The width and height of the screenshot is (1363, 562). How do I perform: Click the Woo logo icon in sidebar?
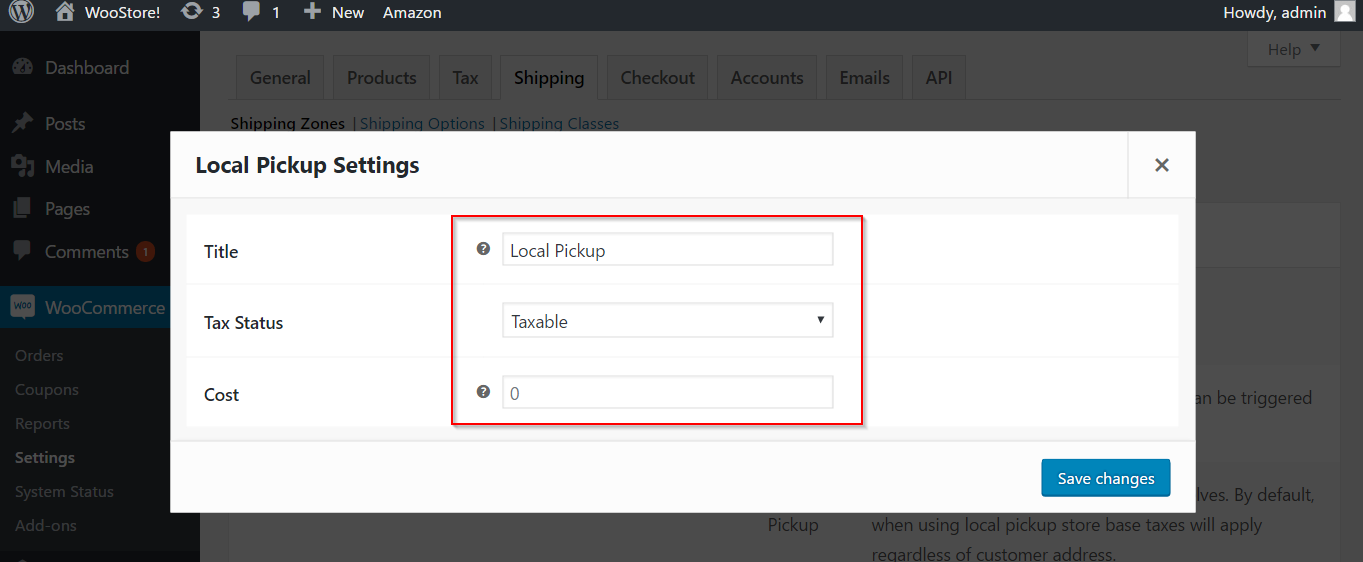point(22,307)
